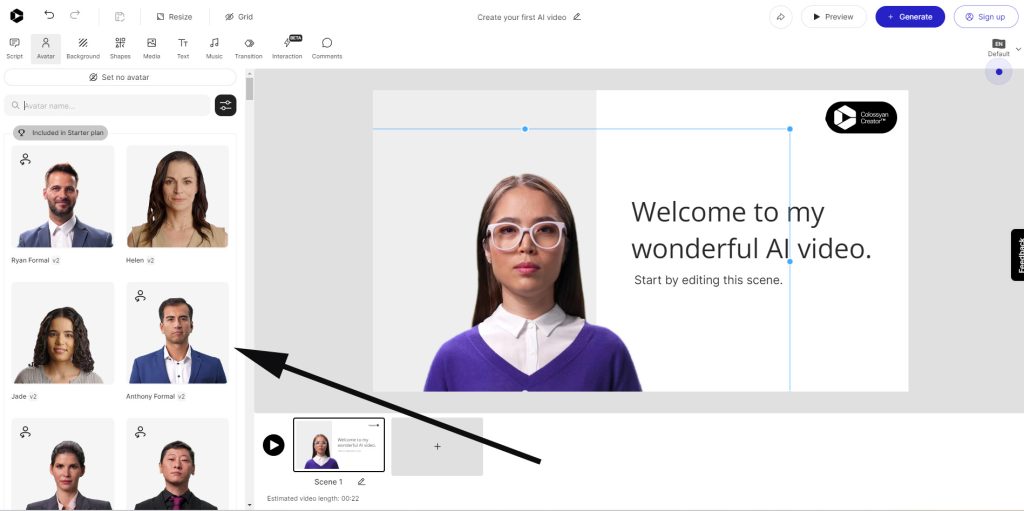Click the redo arrow icon
This screenshot has width=1024, height=511.
tap(76, 16)
